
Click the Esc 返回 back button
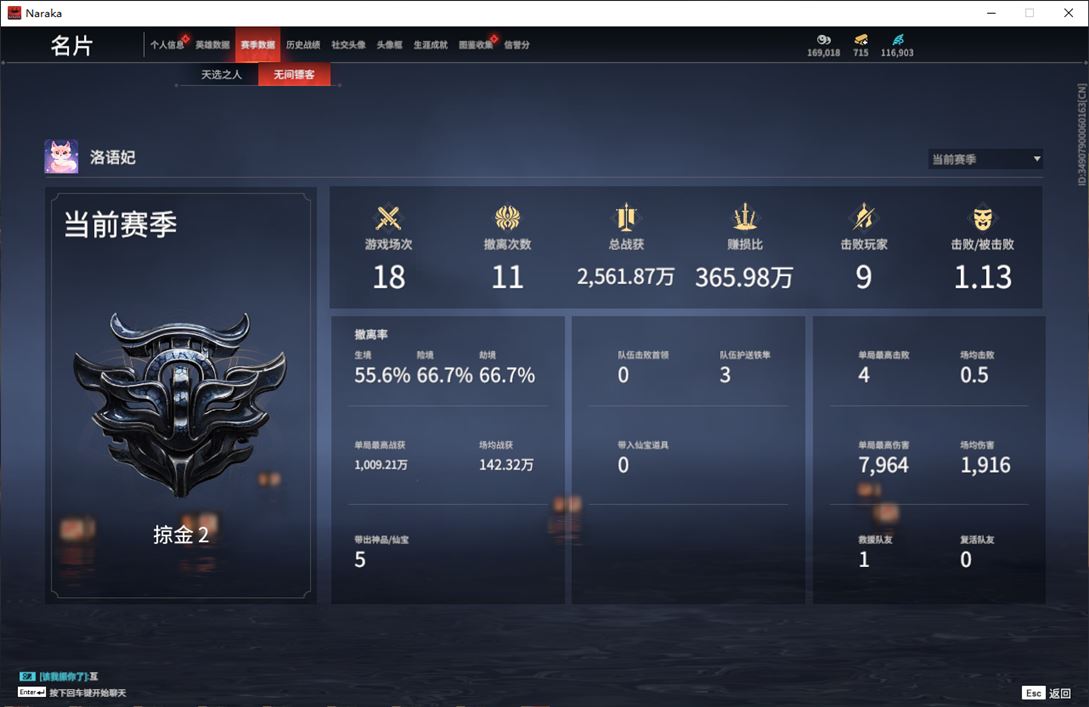point(1047,693)
